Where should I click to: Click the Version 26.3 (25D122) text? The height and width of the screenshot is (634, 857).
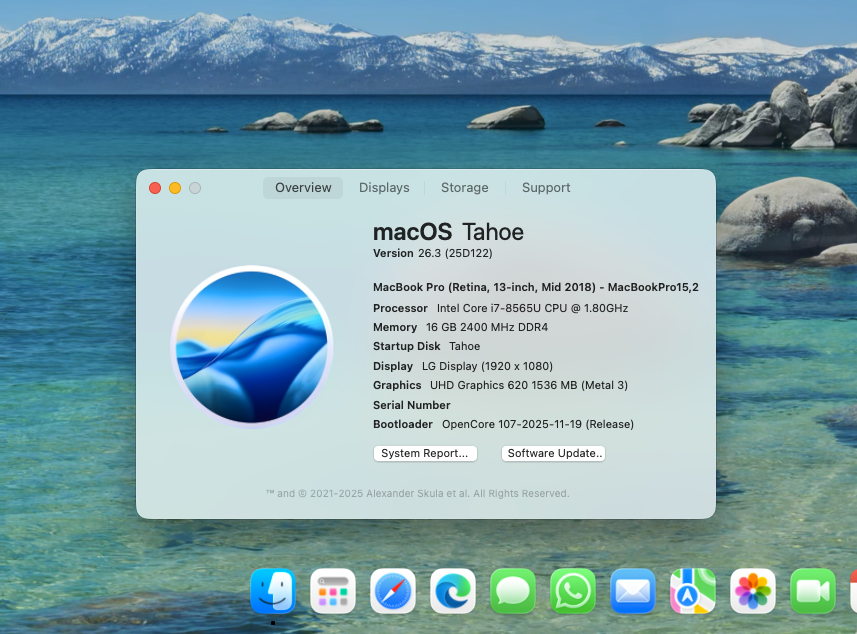433,253
